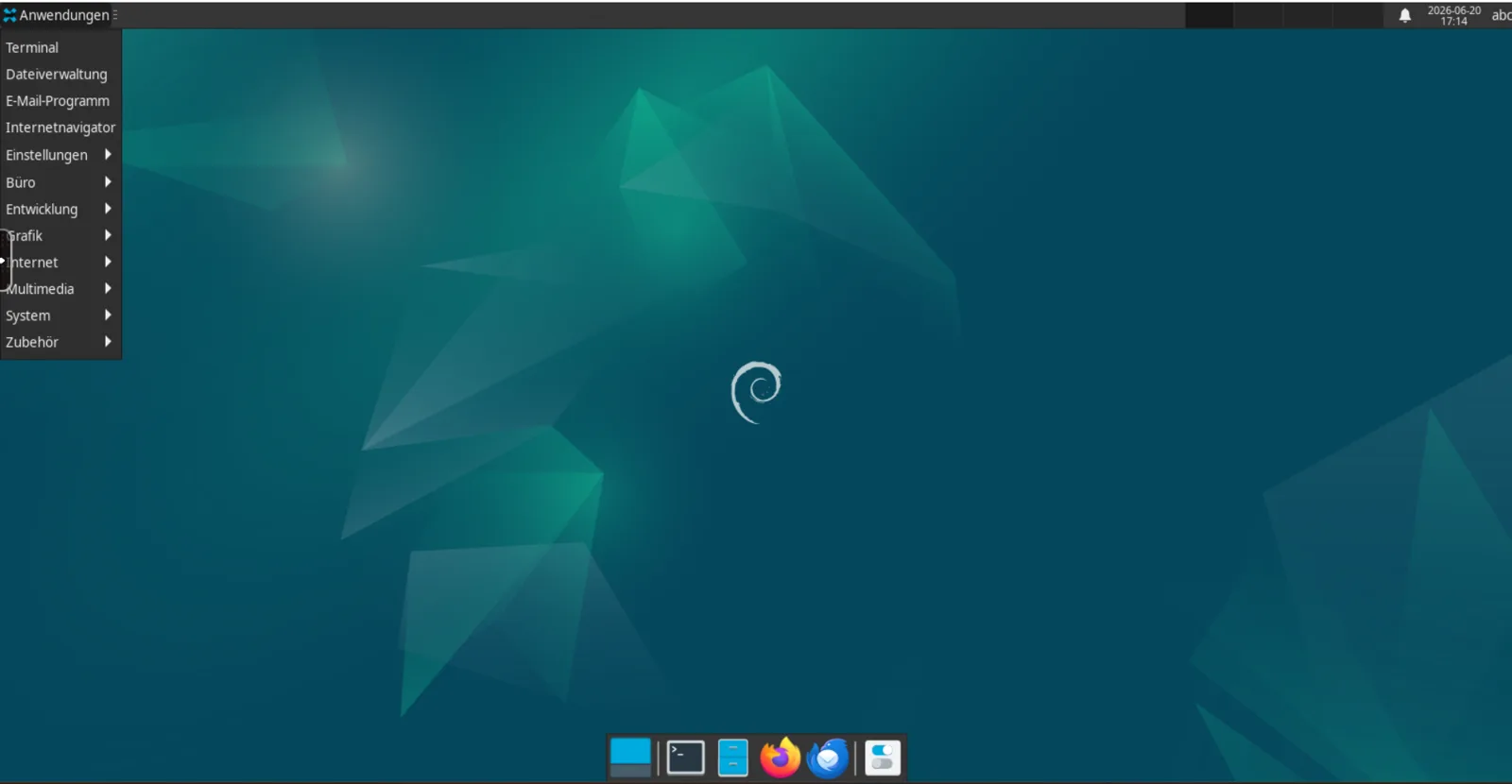1512x784 pixels.
Task: Expand the Grafik submenu
Action: (x=60, y=235)
